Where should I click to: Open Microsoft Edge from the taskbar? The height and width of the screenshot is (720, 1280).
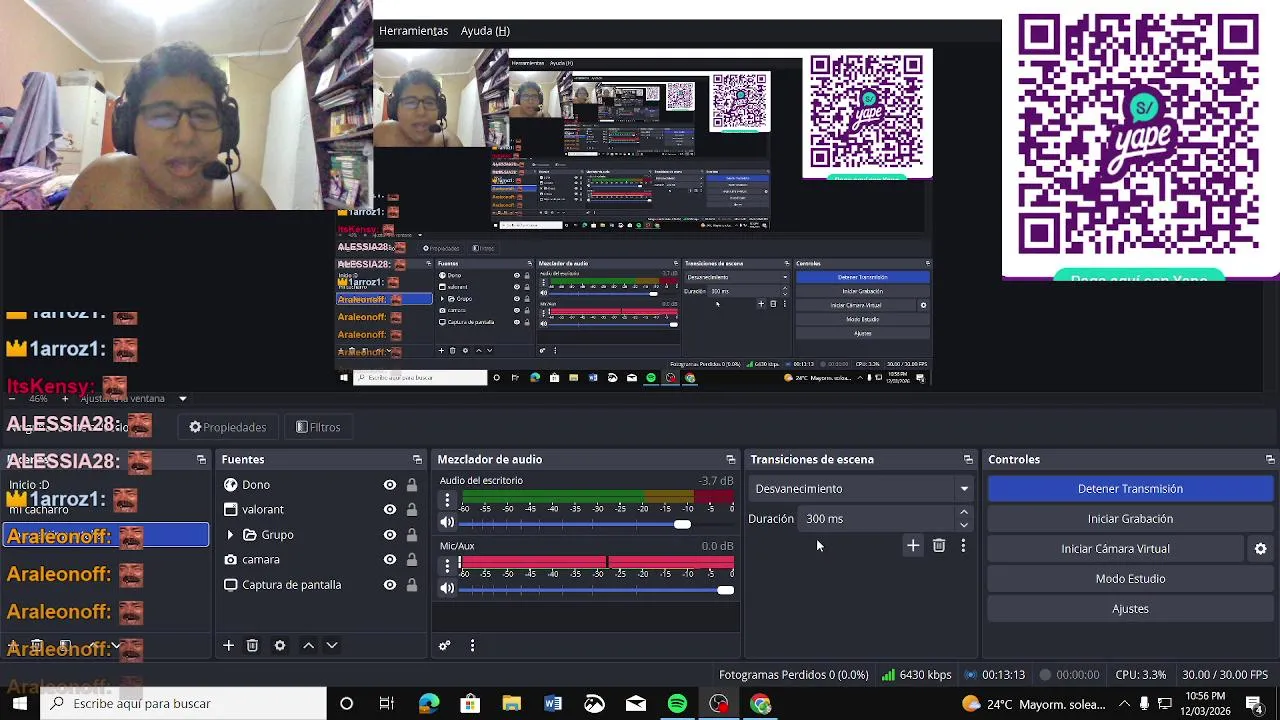coord(428,704)
